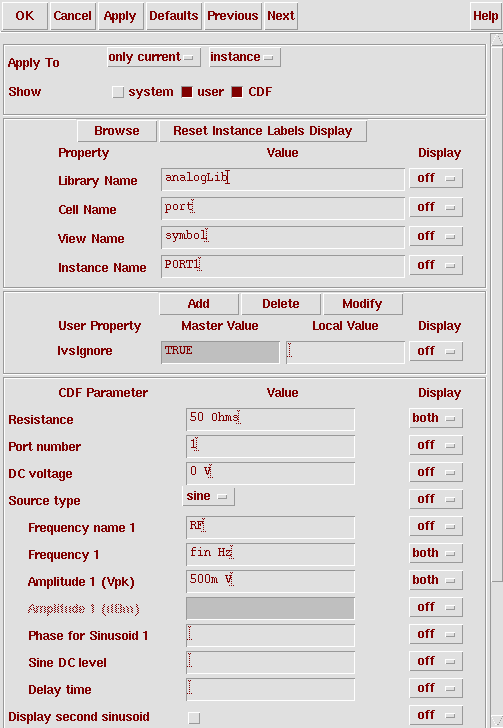This screenshot has width=503, height=728.
Task: Open lvsIgnore display dropdown
Action: [436, 351]
